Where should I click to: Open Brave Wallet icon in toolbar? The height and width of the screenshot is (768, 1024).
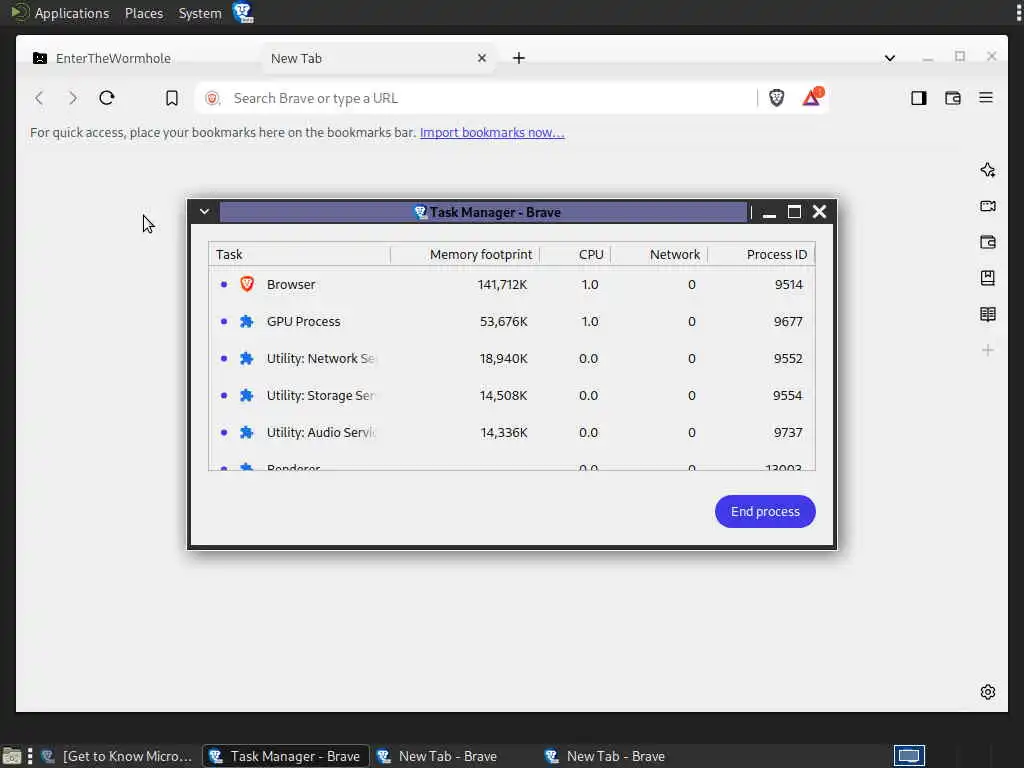click(952, 98)
